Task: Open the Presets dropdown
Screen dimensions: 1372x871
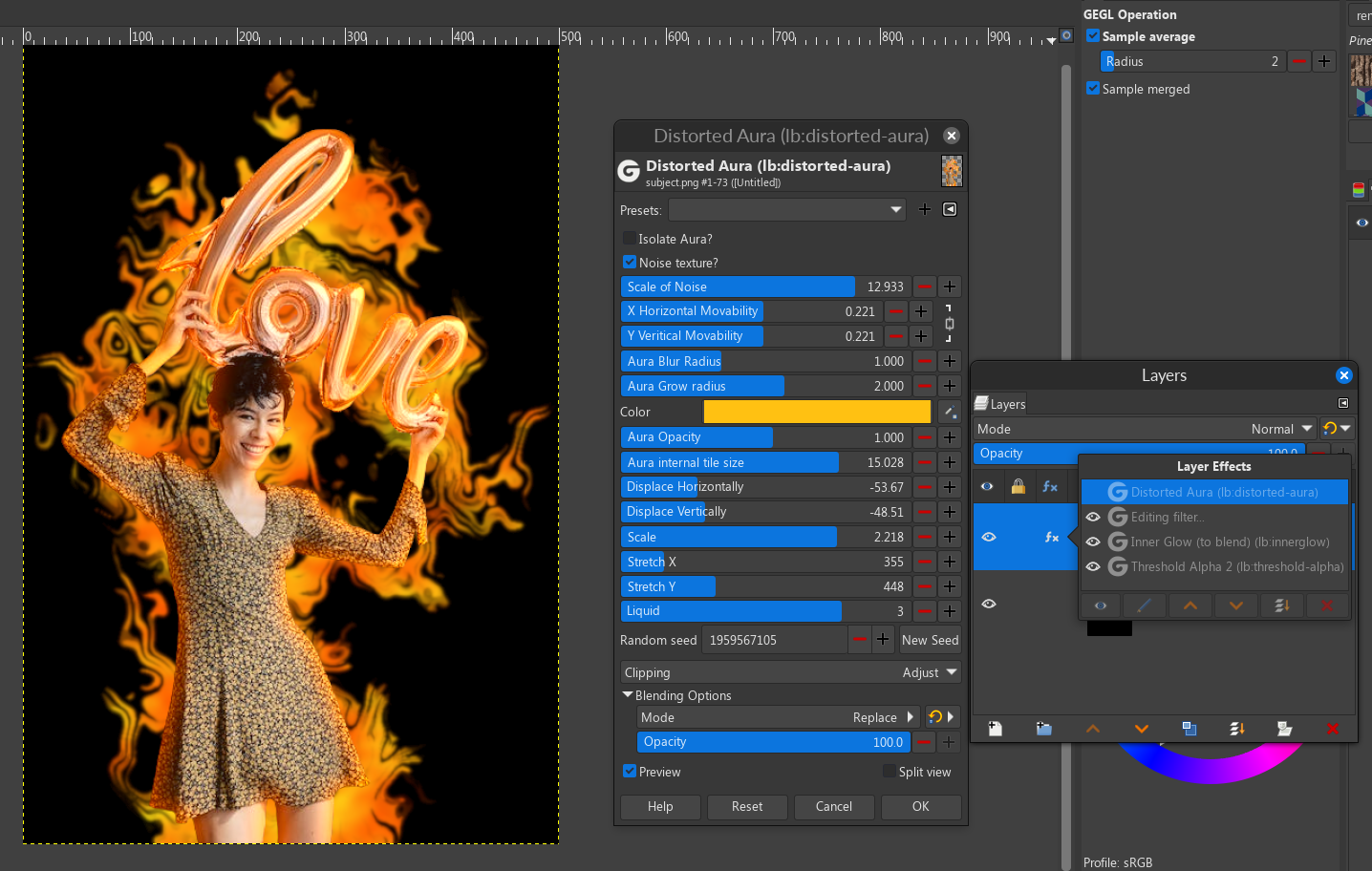Action: [786, 210]
